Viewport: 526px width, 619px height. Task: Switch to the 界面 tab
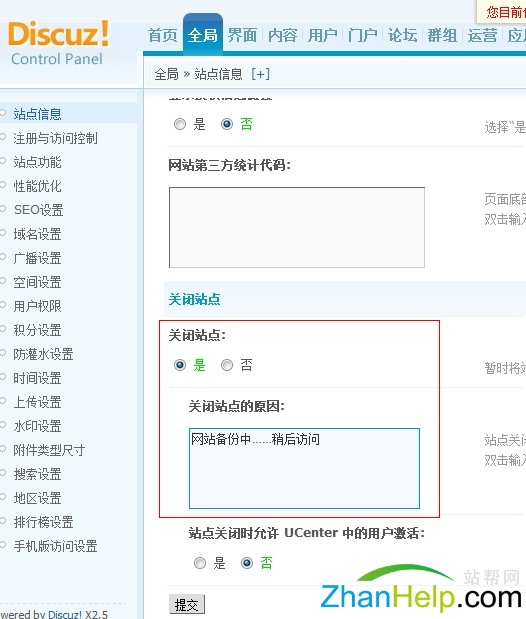[242, 35]
